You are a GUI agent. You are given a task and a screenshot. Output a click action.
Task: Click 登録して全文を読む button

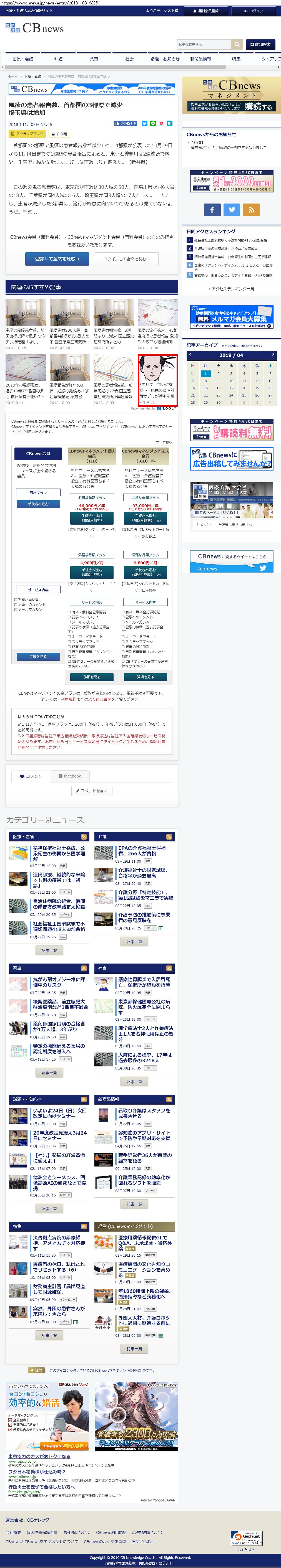coord(57,259)
